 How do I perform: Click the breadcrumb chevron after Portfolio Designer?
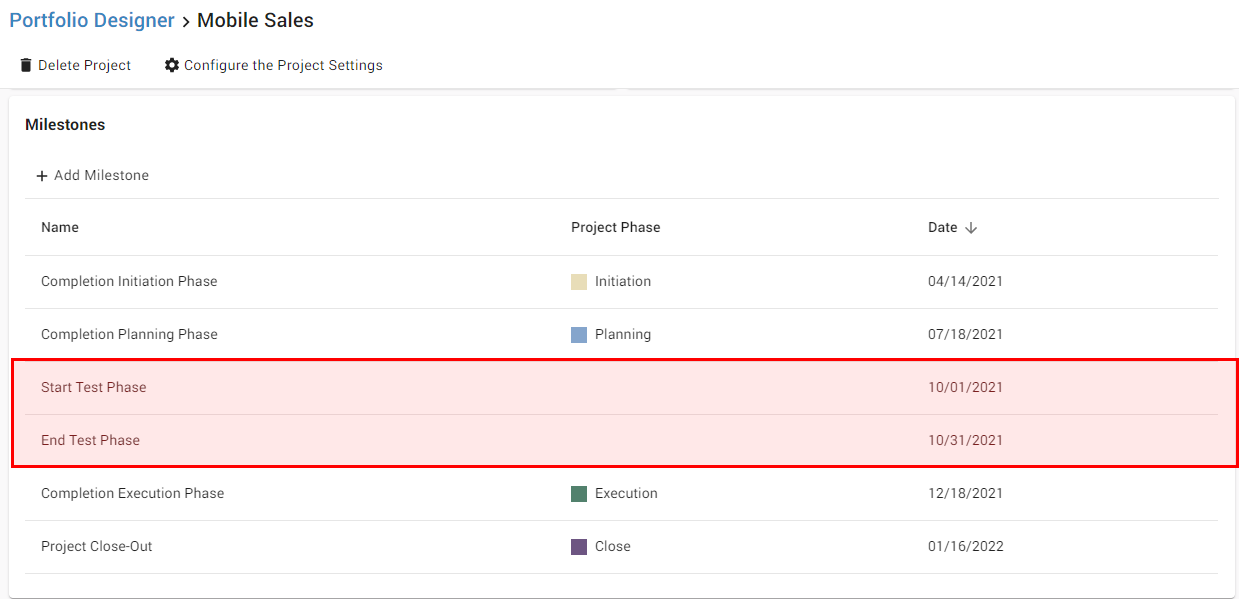[x=186, y=21]
